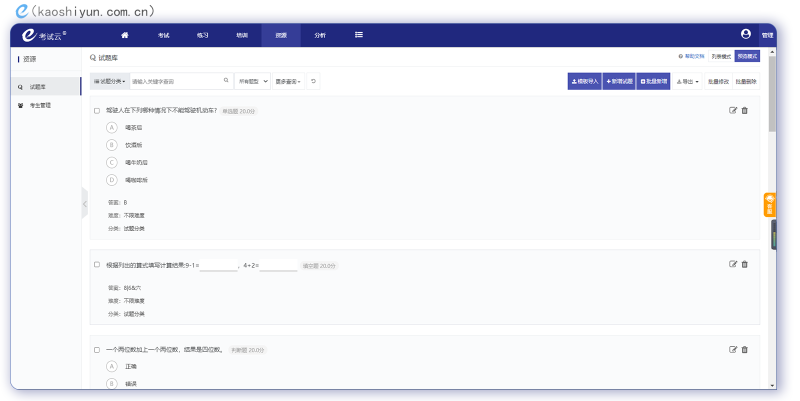This screenshot has width=800, height=401.
Task: Check the checkbox for the 驾驶机动车 question
Action: 97,110
